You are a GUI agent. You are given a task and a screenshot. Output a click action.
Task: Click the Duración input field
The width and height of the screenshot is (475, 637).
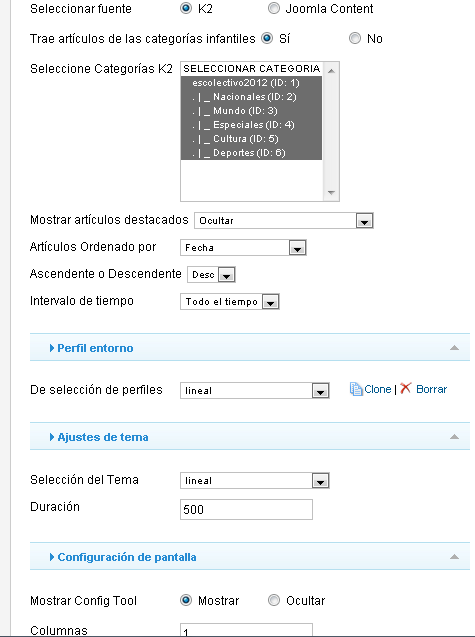click(246, 509)
